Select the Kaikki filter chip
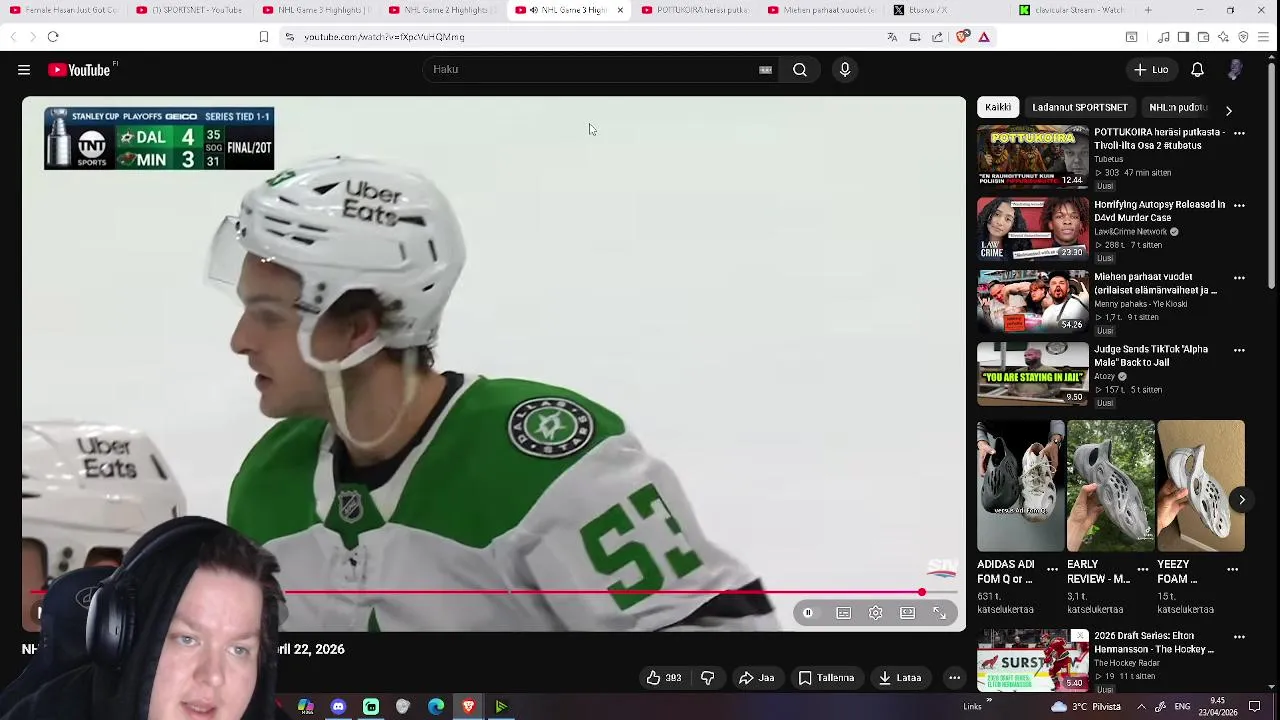This screenshot has height=720, width=1280. tap(998, 107)
